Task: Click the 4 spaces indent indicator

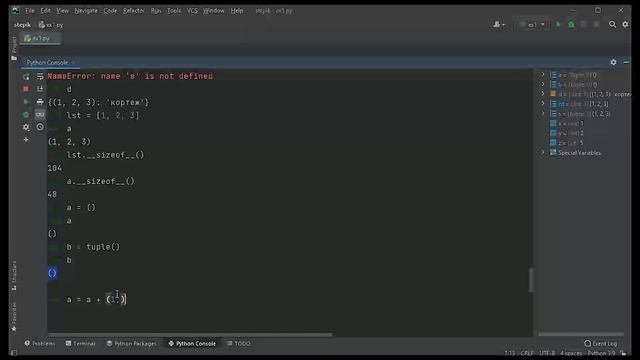Action: tap(571, 353)
